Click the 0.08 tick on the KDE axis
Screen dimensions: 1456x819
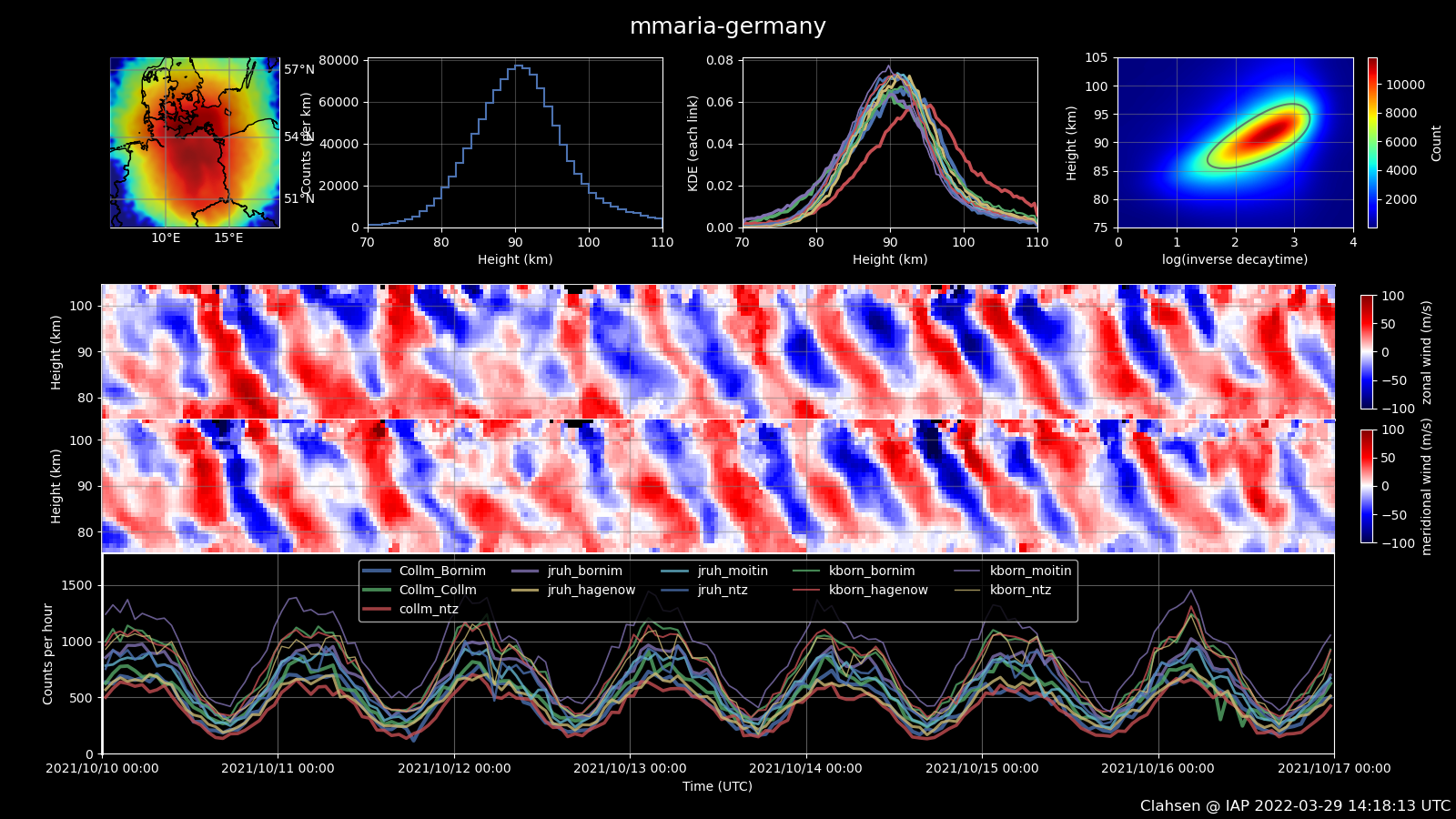tap(720, 60)
